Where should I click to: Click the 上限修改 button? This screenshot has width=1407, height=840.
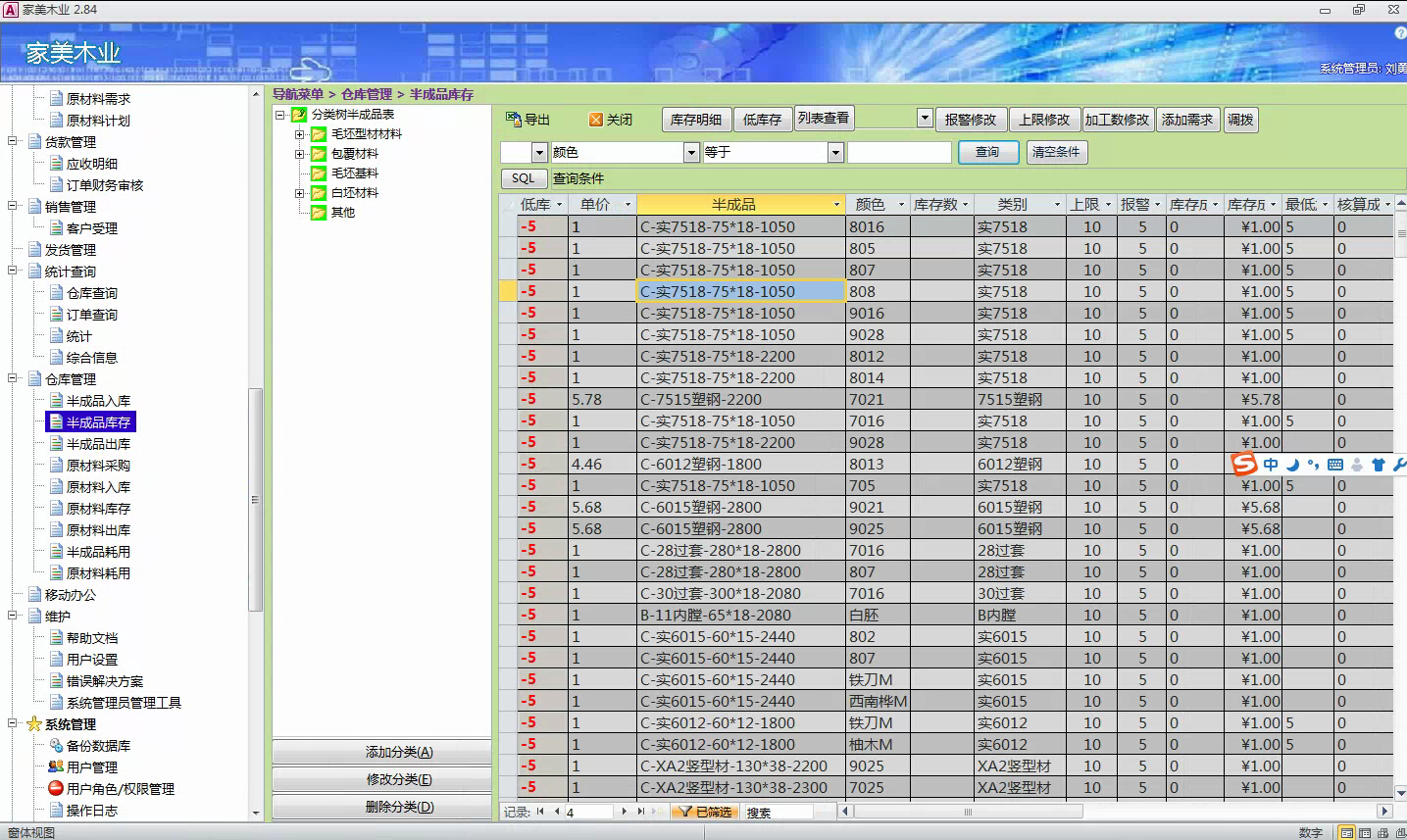pos(1044,120)
